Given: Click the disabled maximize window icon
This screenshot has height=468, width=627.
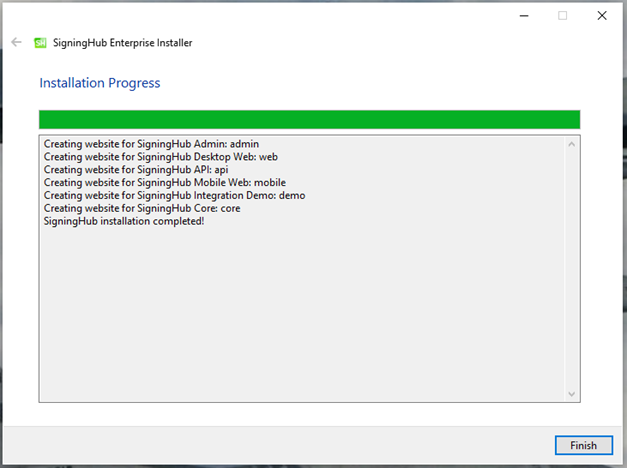Looking at the screenshot, I should click(x=563, y=16).
